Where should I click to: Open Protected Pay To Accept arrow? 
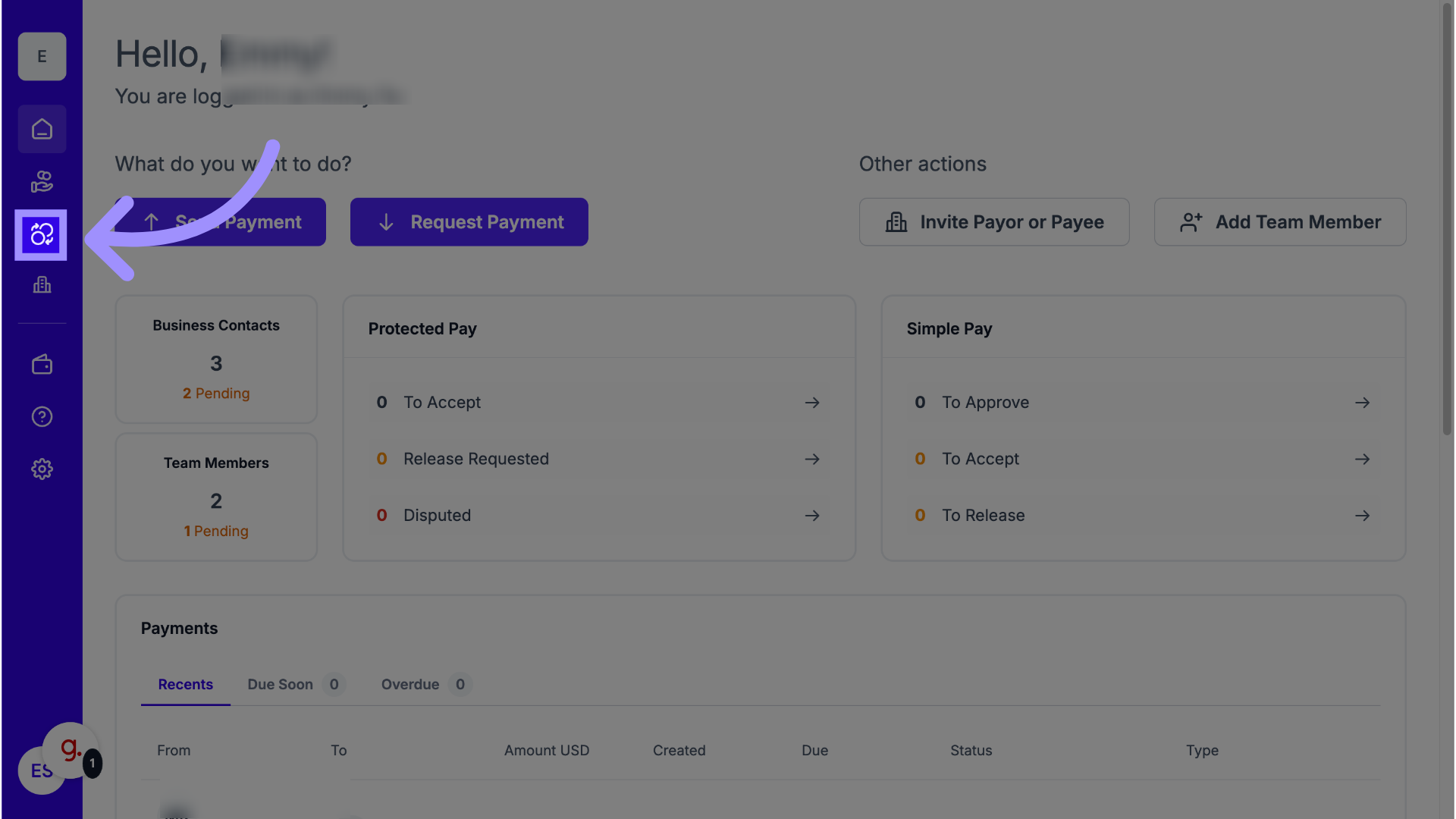[811, 403]
